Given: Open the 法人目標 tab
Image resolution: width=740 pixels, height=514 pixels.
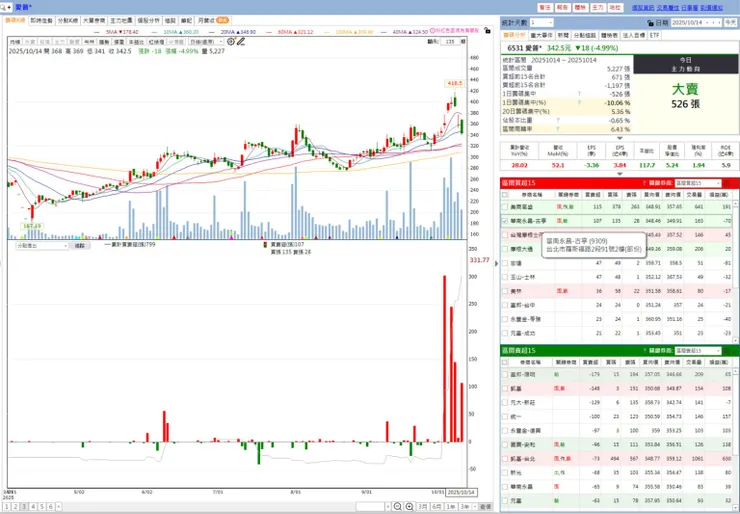Looking at the screenshot, I should coord(634,35).
